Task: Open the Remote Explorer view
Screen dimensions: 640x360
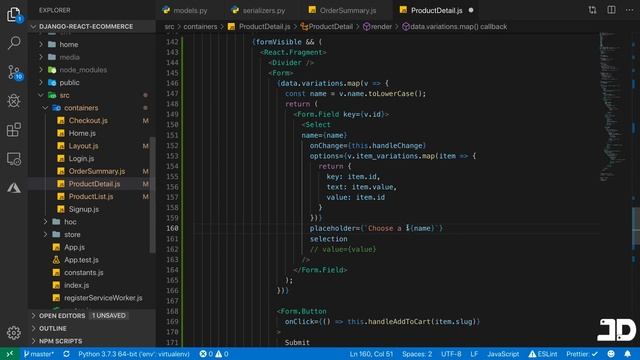Action: coord(14,159)
